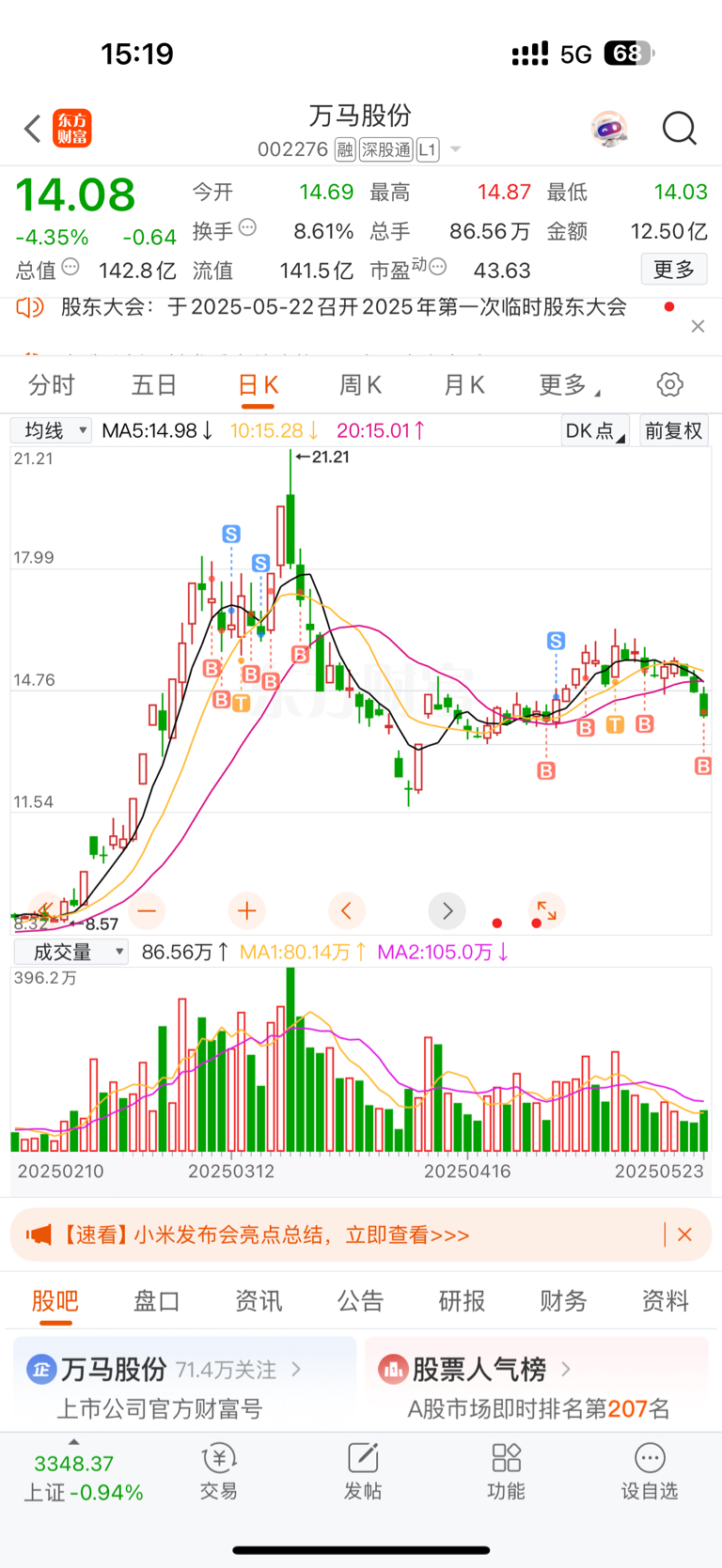This screenshot has width=722, height=1568.
Task: Tap the 更多 quote details button
Action: tap(674, 270)
